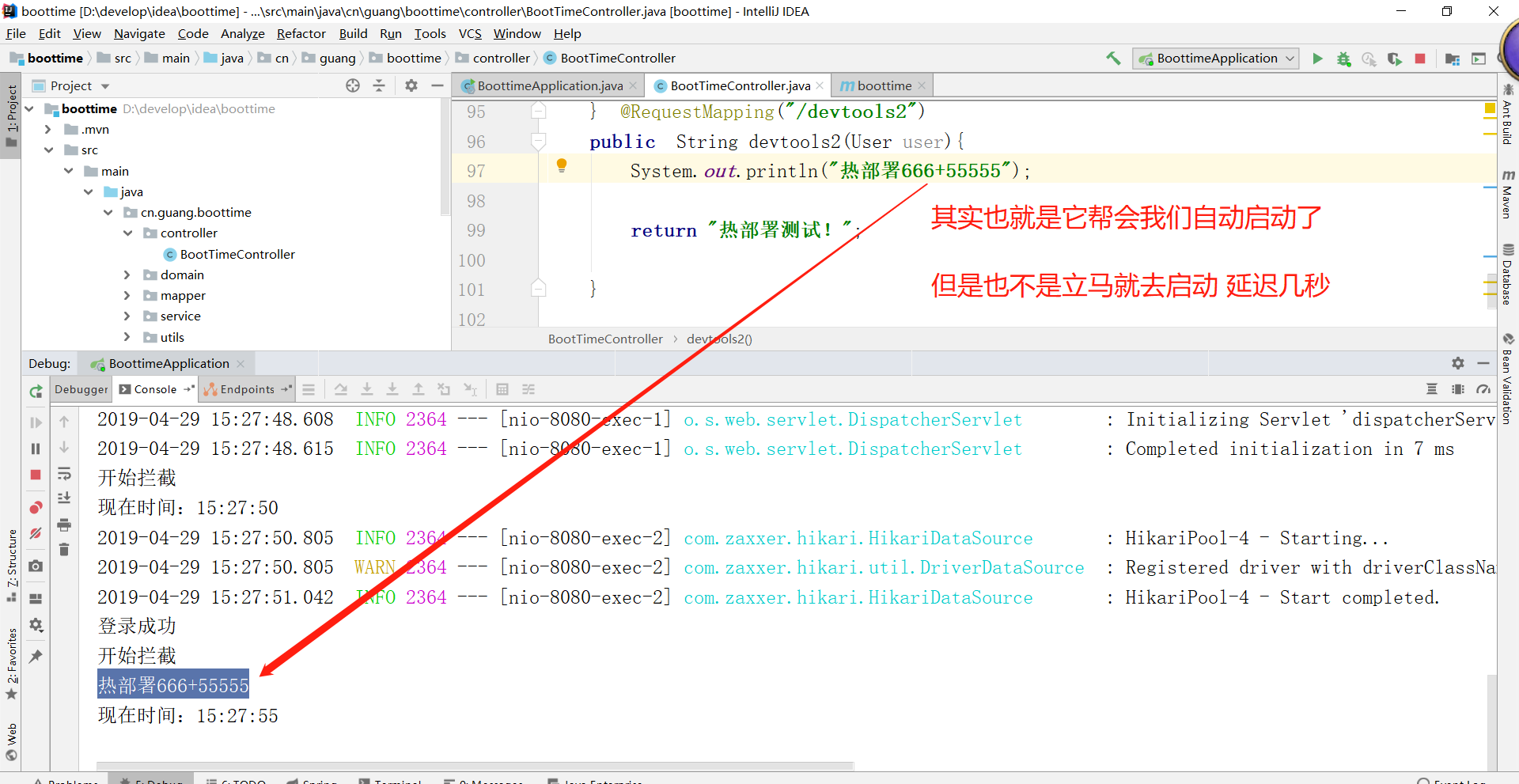The height and width of the screenshot is (784, 1519).
Task: Open Debug panel settings gear at right
Action: [x=1458, y=363]
